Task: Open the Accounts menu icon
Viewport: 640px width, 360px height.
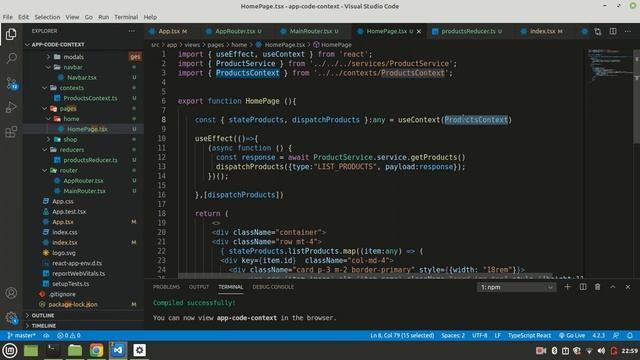Action: pos(11,293)
